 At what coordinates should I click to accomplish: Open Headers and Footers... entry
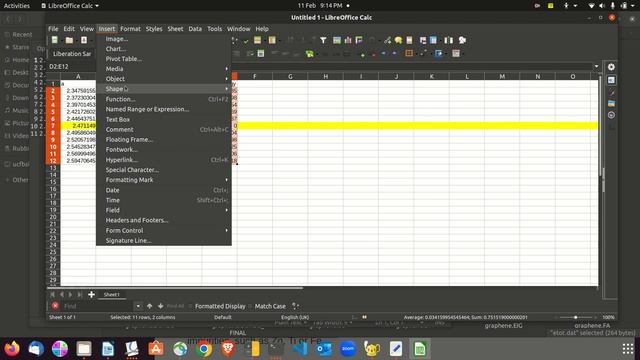pos(164,220)
